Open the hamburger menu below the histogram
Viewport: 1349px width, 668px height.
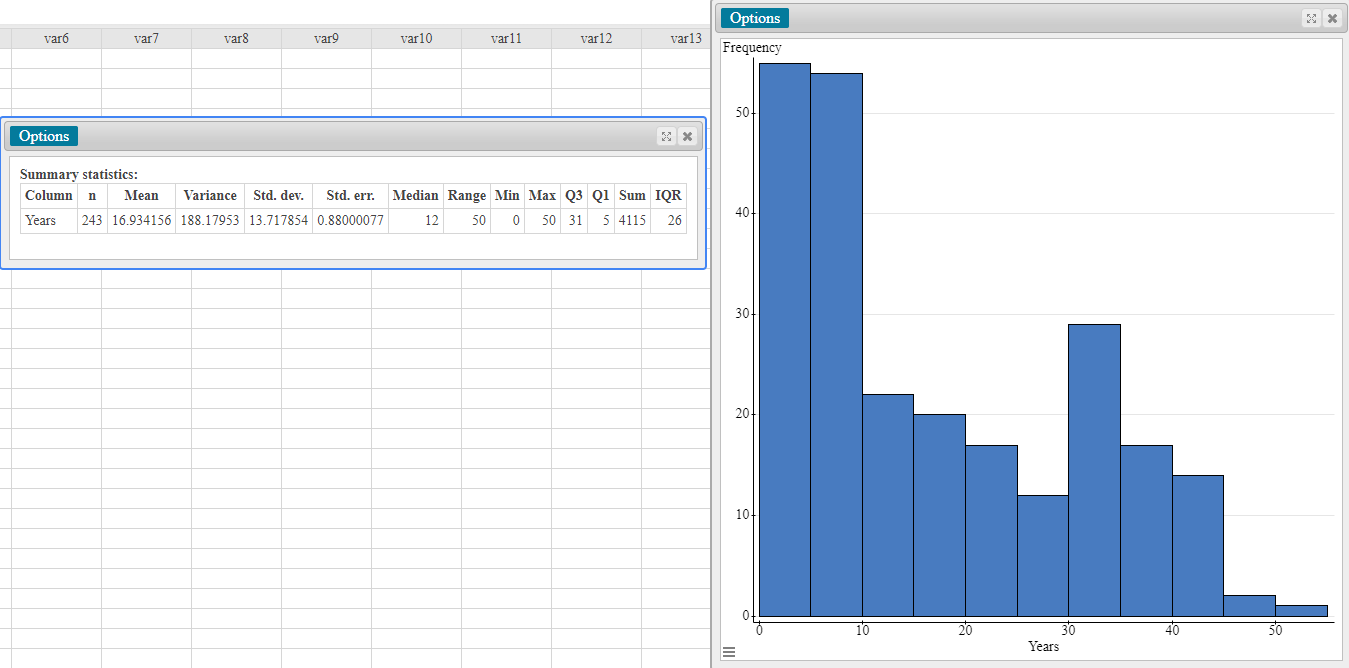point(728,651)
